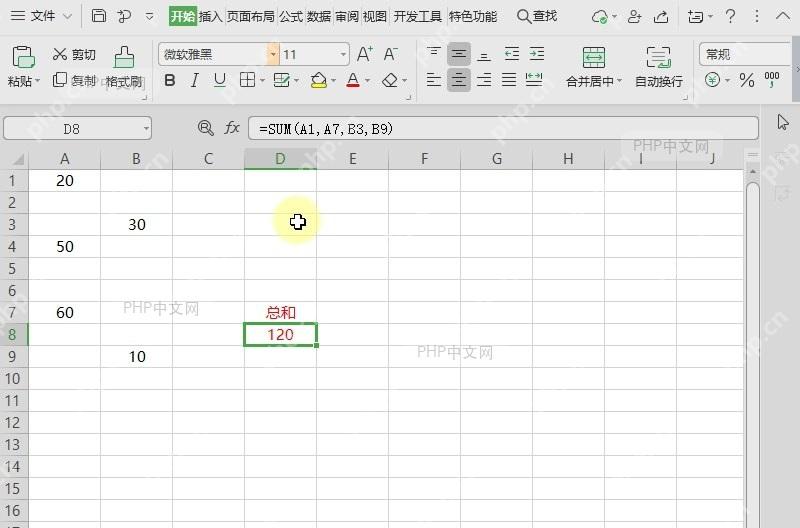The height and width of the screenshot is (528, 800).
Task: Click the top vertical align icon
Action: point(434,53)
